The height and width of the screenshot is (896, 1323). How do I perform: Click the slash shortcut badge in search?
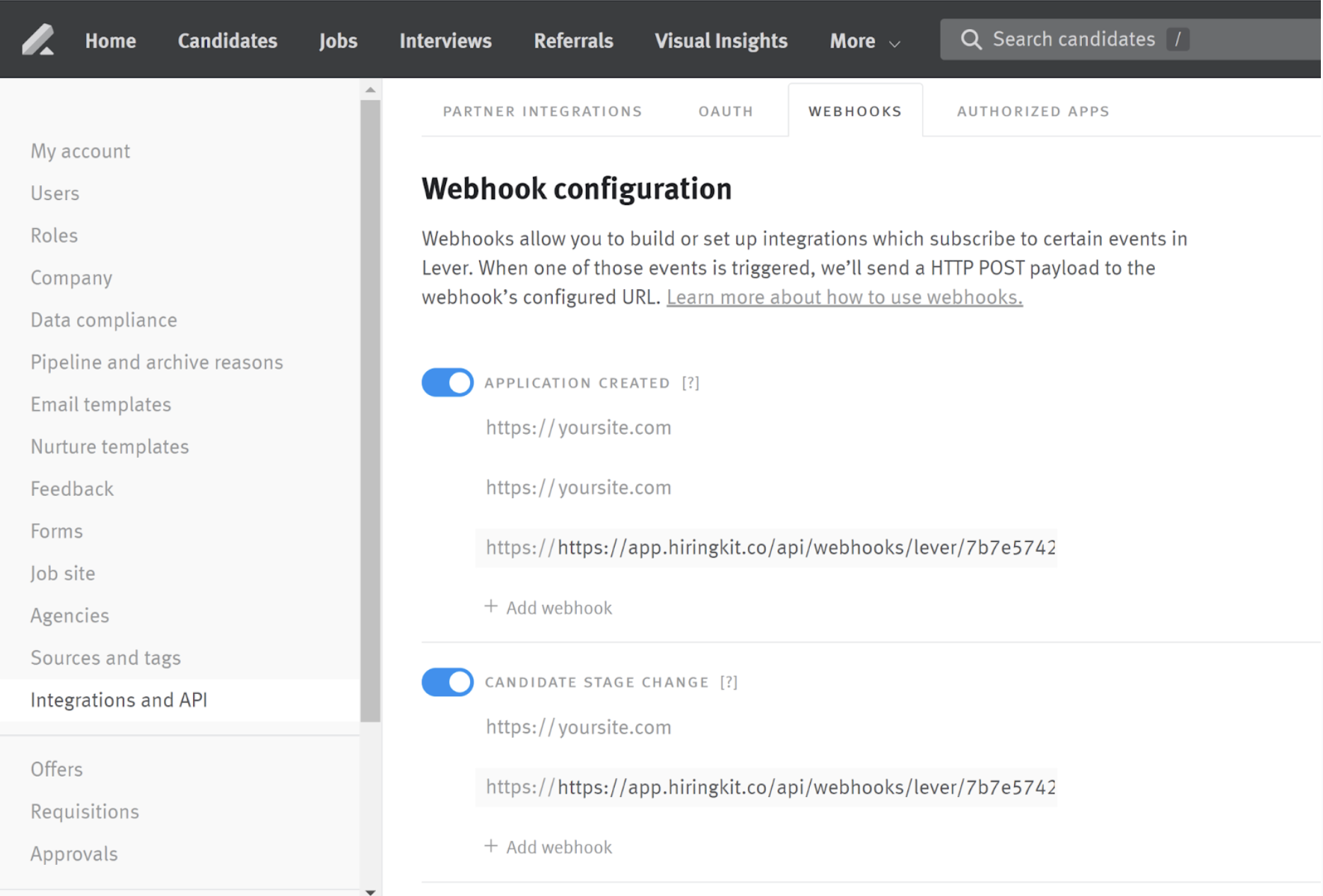click(1177, 40)
